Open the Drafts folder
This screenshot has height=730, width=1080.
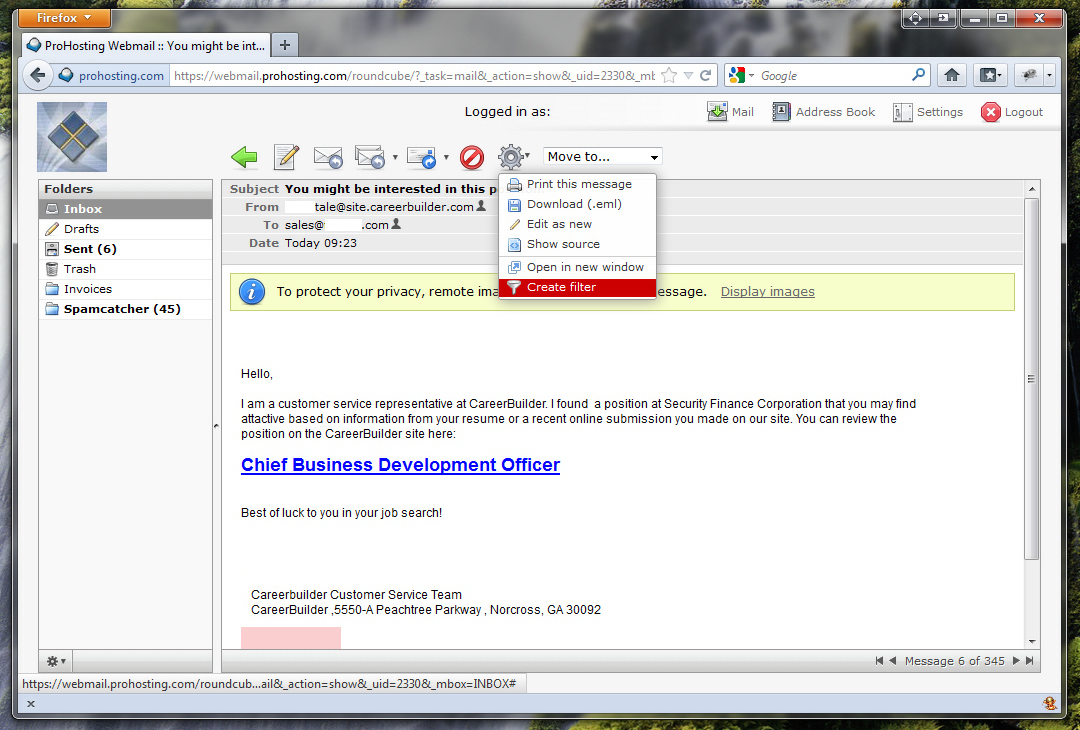pos(125,229)
